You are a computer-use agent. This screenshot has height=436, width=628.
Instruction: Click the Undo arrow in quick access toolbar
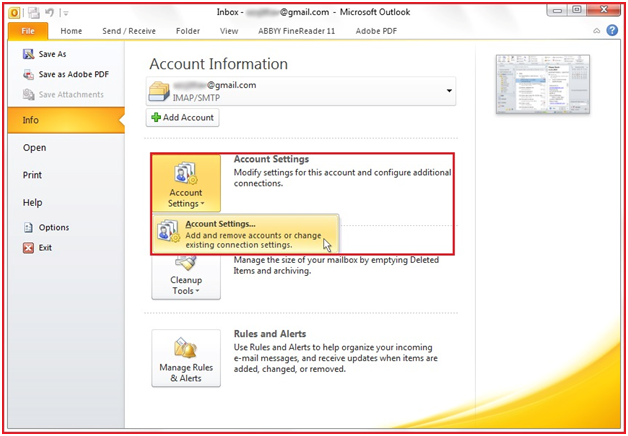click(49, 13)
